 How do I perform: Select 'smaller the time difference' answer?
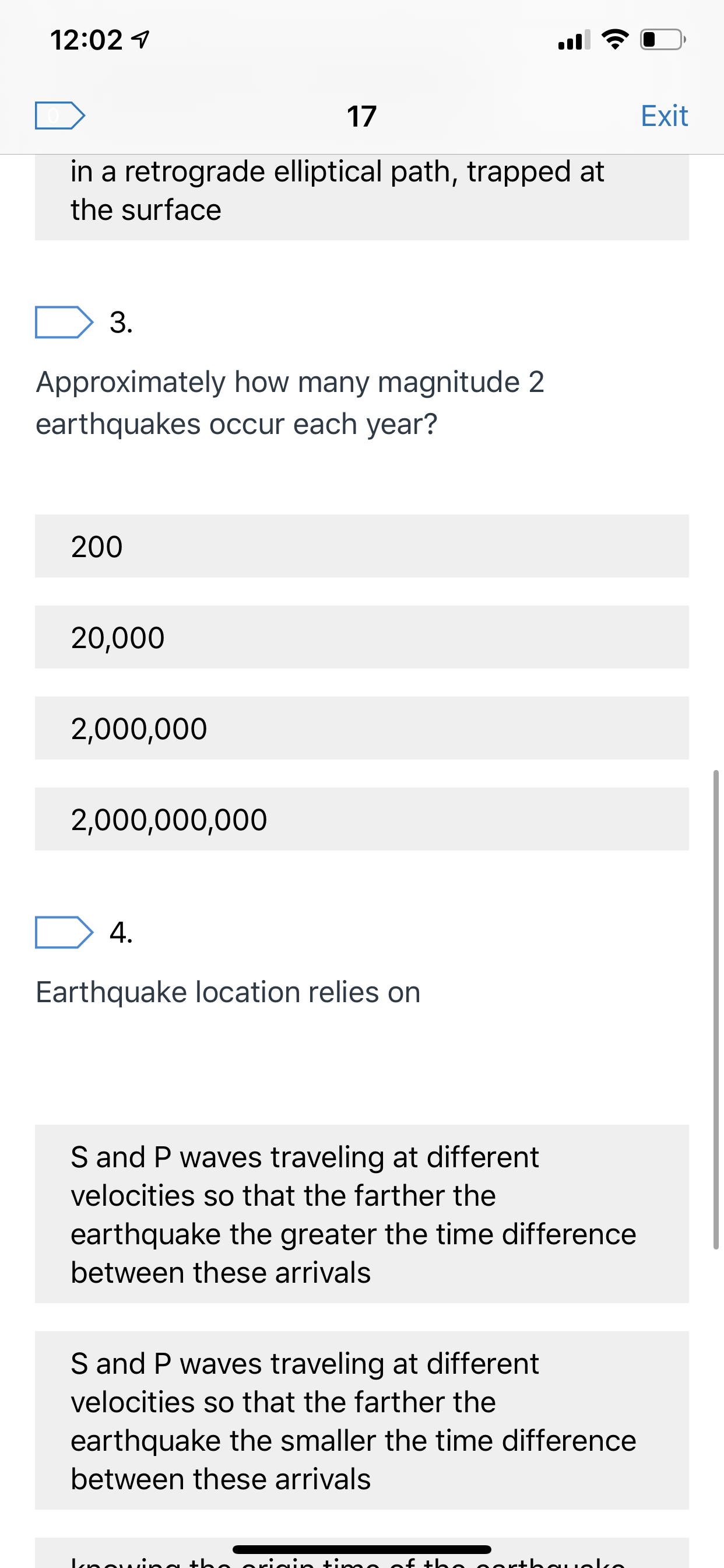[x=361, y=1420]
